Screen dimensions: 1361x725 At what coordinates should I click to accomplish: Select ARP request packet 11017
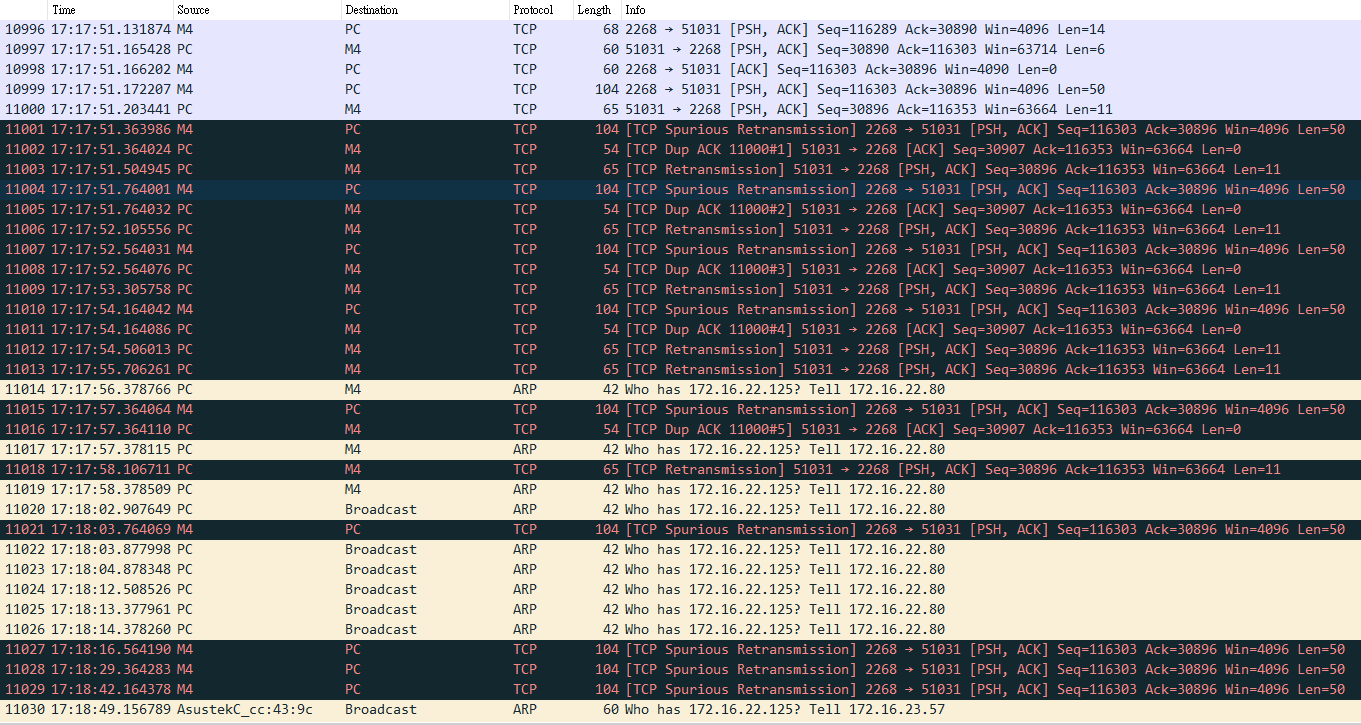[680, 450]
